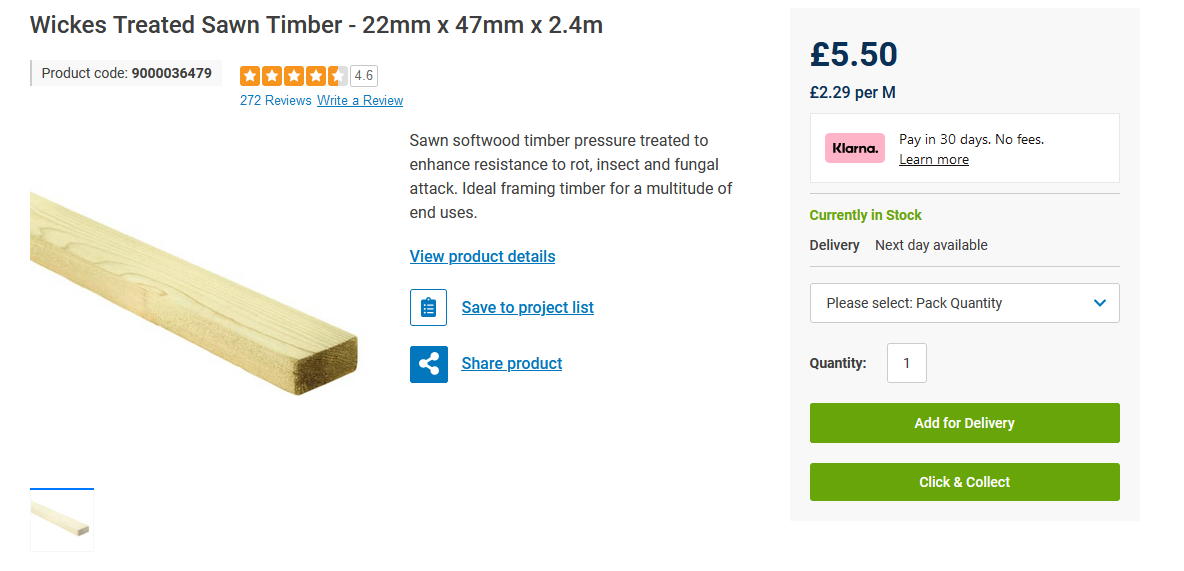
Task: Click the Write a Review link
Action: 360,100
